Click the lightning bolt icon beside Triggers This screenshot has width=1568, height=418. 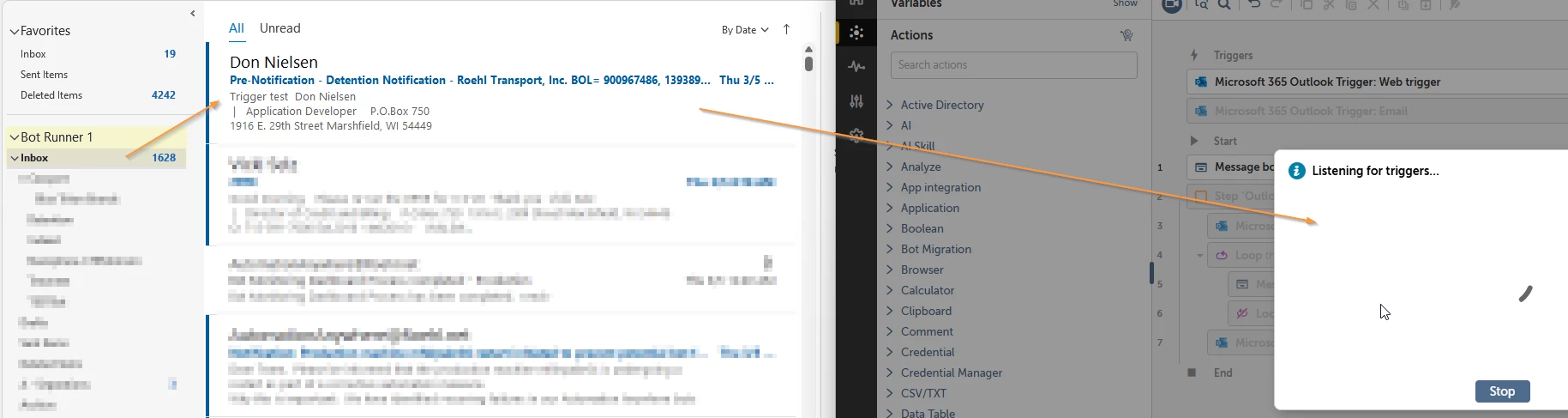point(1193,55)
